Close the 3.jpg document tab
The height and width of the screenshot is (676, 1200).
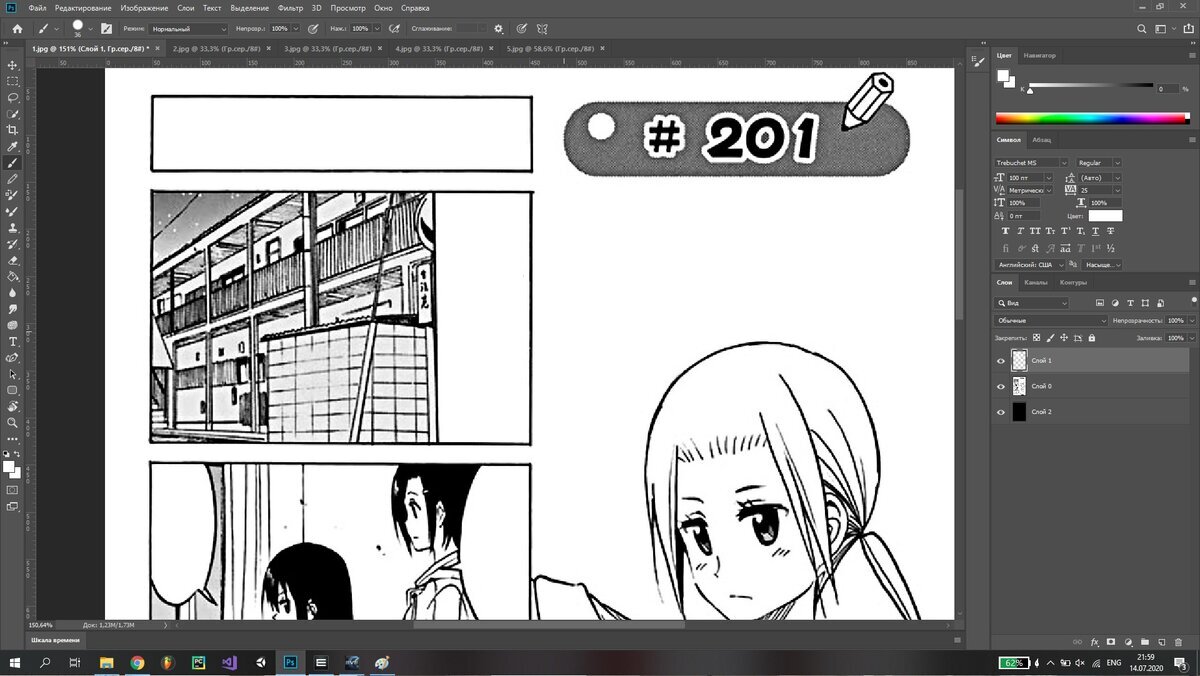[380, 47]
